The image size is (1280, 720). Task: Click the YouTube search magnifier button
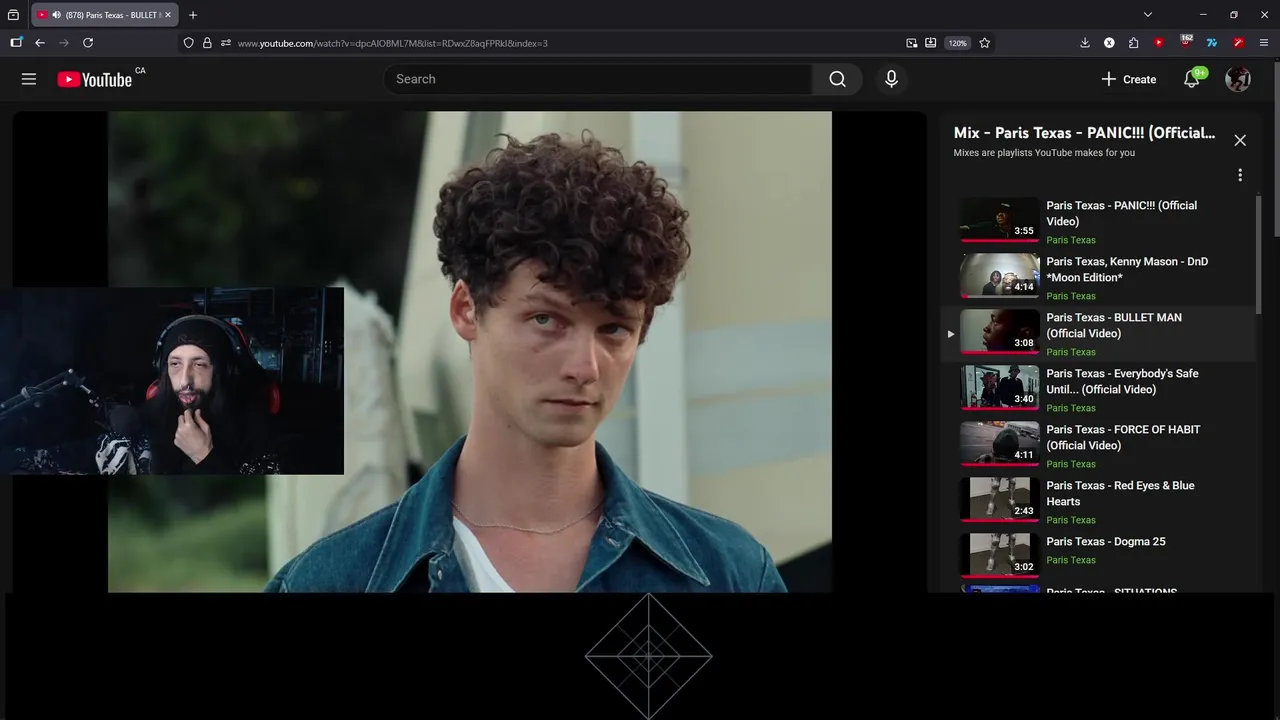pos(838,79)
